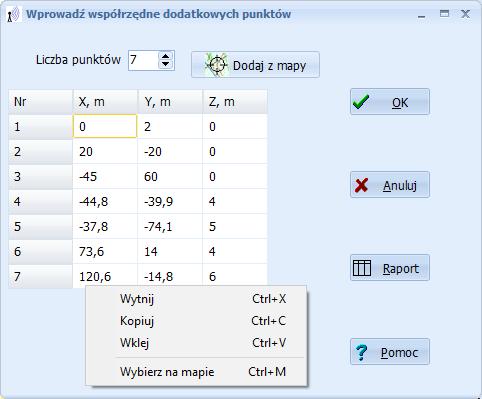Select the Z cell in row 2
This screenshot has height=399, width=482.
(235, 152)
